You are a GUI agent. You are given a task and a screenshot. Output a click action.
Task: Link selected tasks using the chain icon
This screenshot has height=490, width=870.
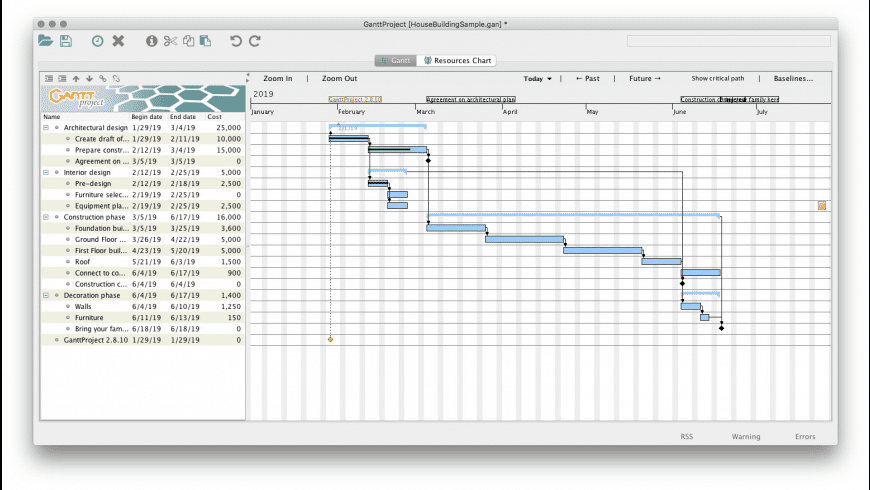(102, 78)
